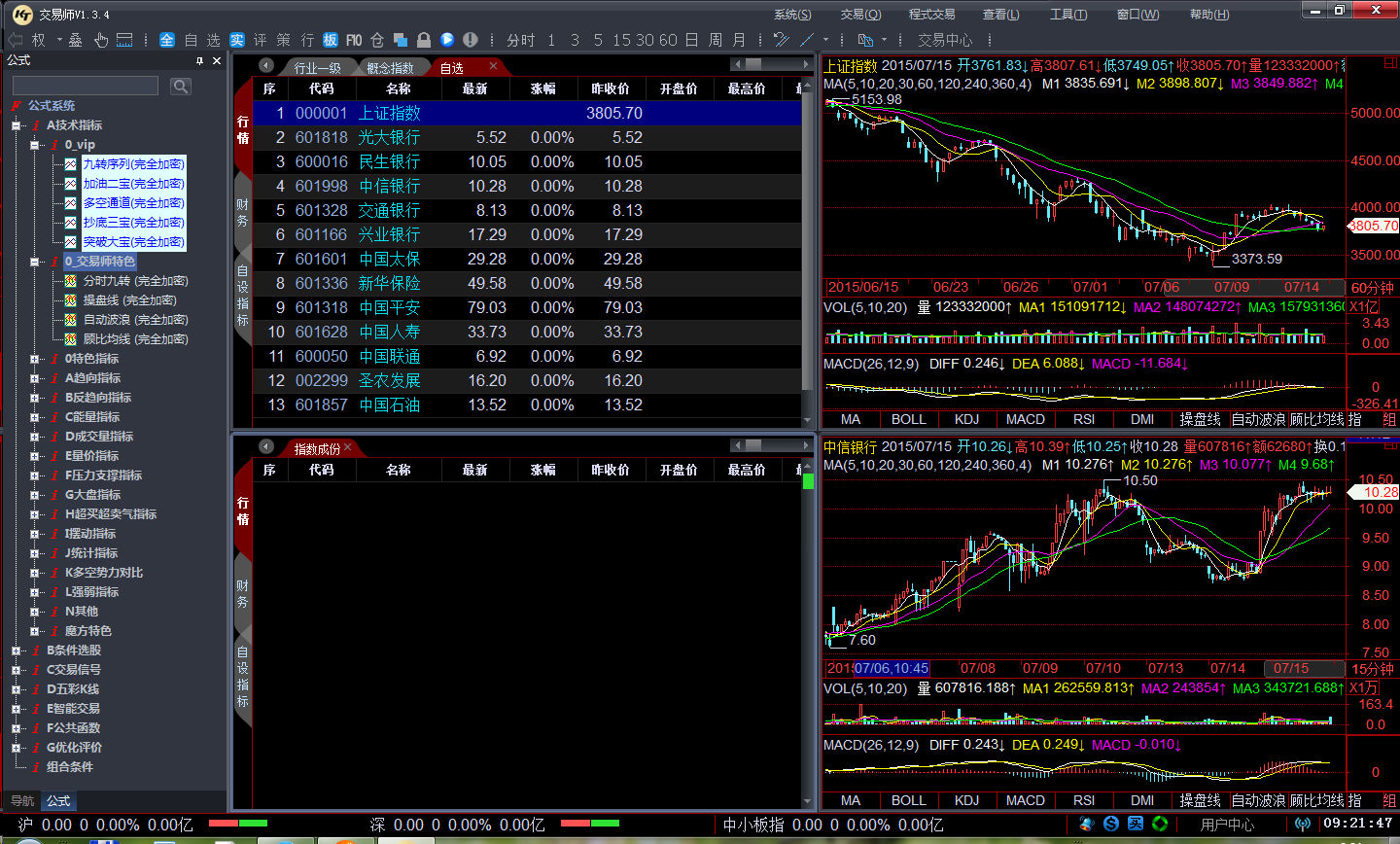Click the gray exclamation alert icon
The image size is (1400, 844).
point(471,40)
